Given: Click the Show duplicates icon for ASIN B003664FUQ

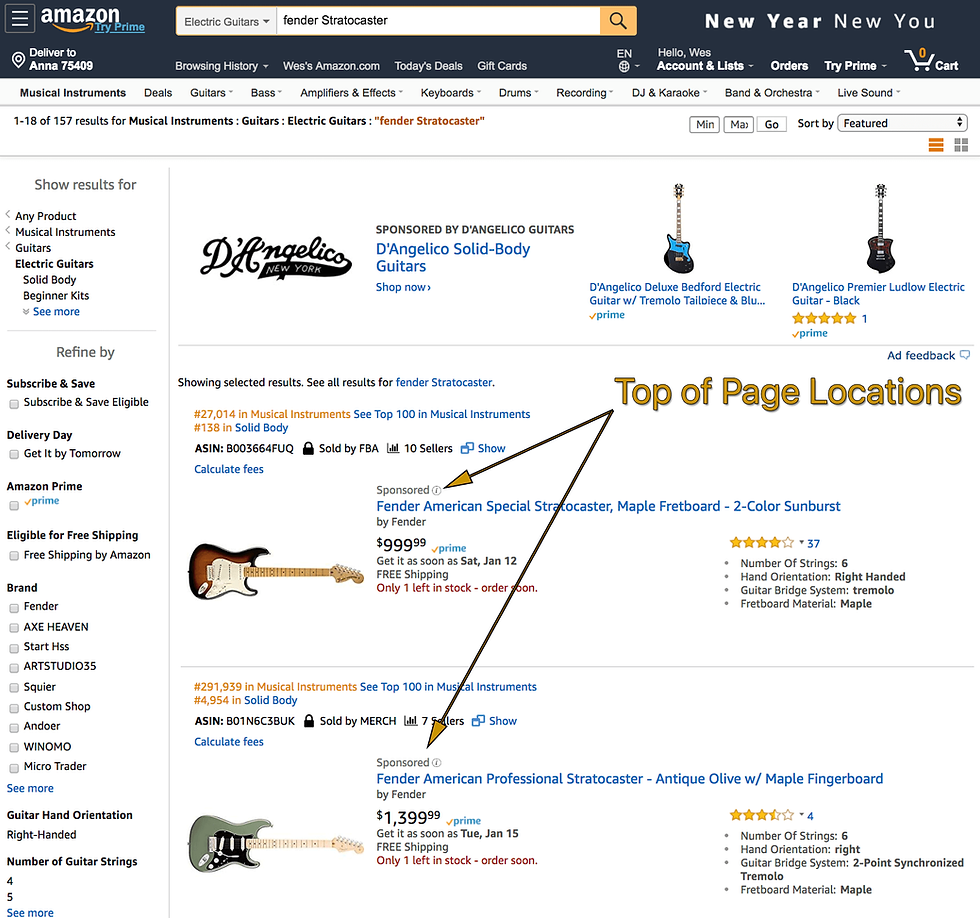Looking at the screenshot, I should coord(466,448).
